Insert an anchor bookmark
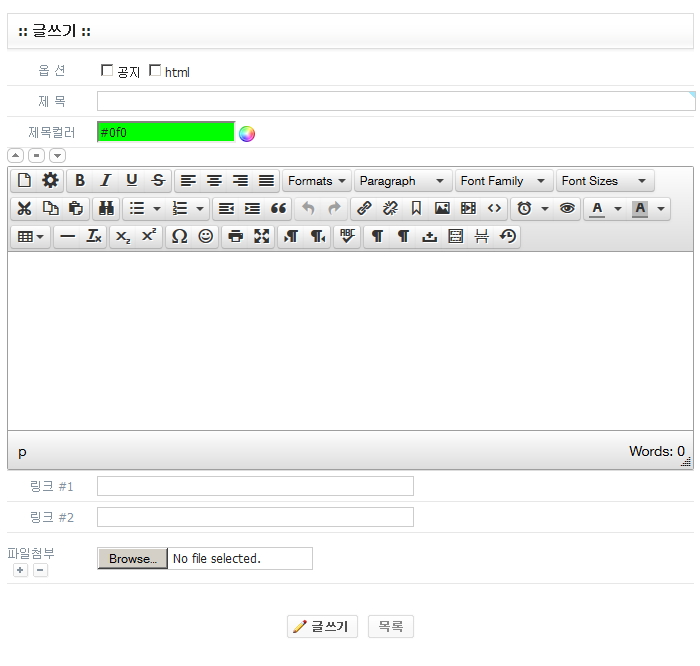The width and height of the screenshot is (700, 666). [x=416, y=208]
